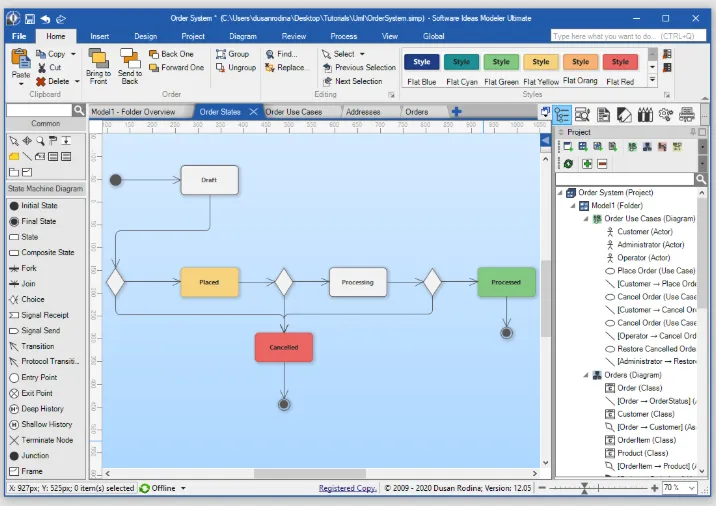Open the Copy dropdown arrow

73,54
